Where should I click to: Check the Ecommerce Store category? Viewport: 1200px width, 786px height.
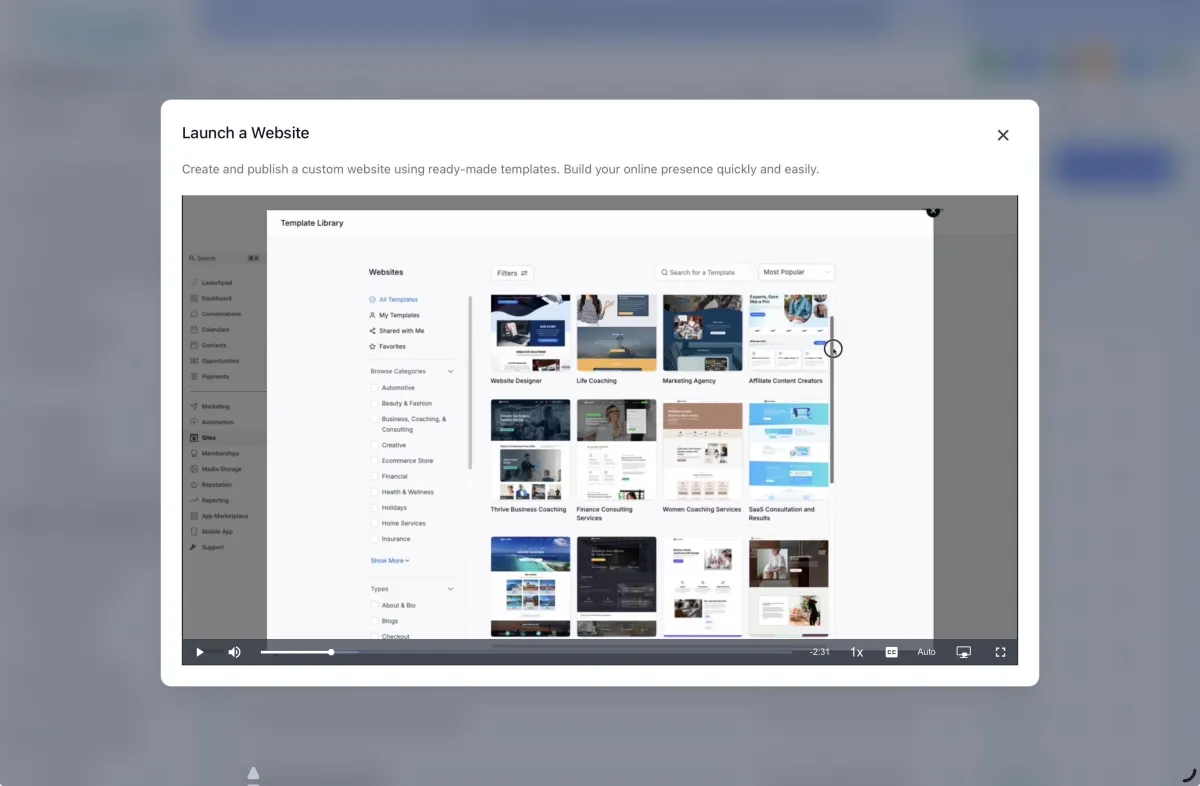coord(375,461)
